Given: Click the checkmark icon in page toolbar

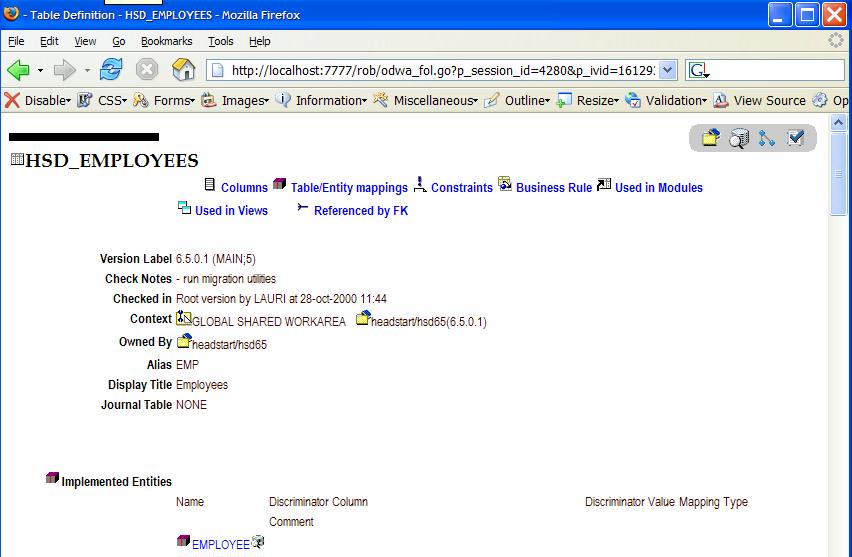Looking at the screenshot, I should (x=796, y=139).
